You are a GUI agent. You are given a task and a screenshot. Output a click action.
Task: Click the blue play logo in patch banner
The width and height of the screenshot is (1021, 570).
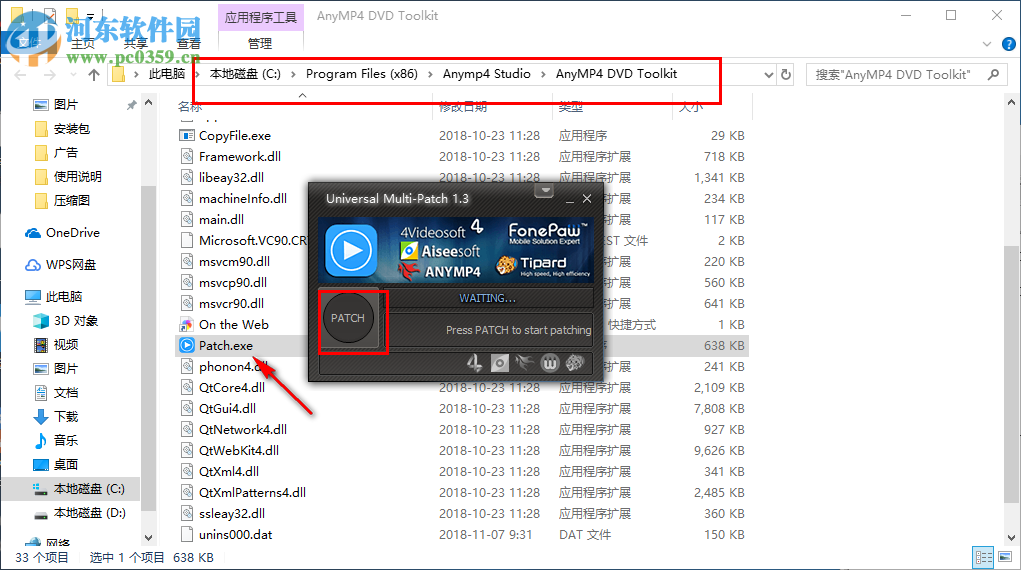coord(352,250)
